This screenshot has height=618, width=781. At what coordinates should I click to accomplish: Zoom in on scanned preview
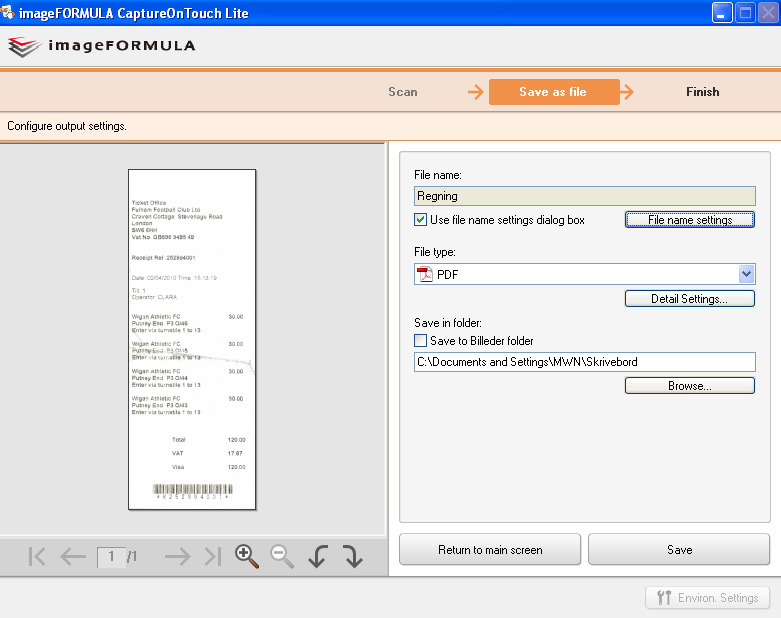(x=247, y=556)
